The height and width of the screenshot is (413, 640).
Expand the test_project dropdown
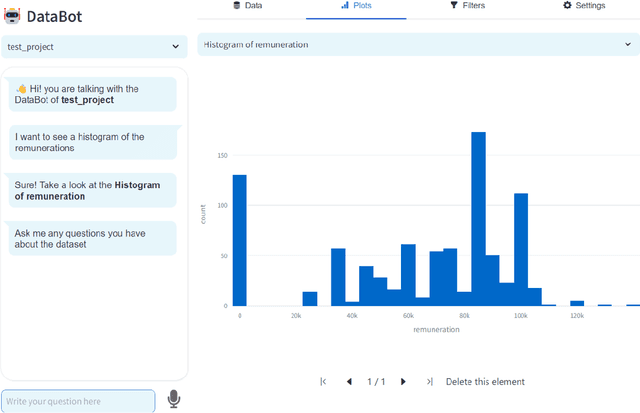point(94,46)
